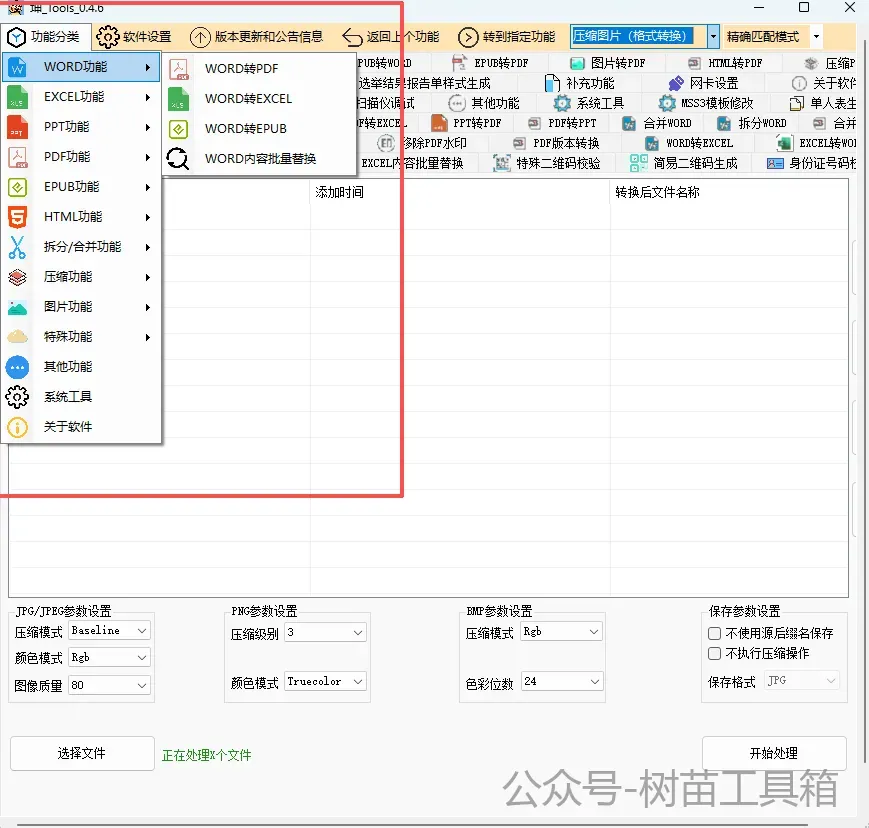The image size is (869, 828).
Task: Click the 转换后文件名称 column header
Action: click(x=657, y=192)
